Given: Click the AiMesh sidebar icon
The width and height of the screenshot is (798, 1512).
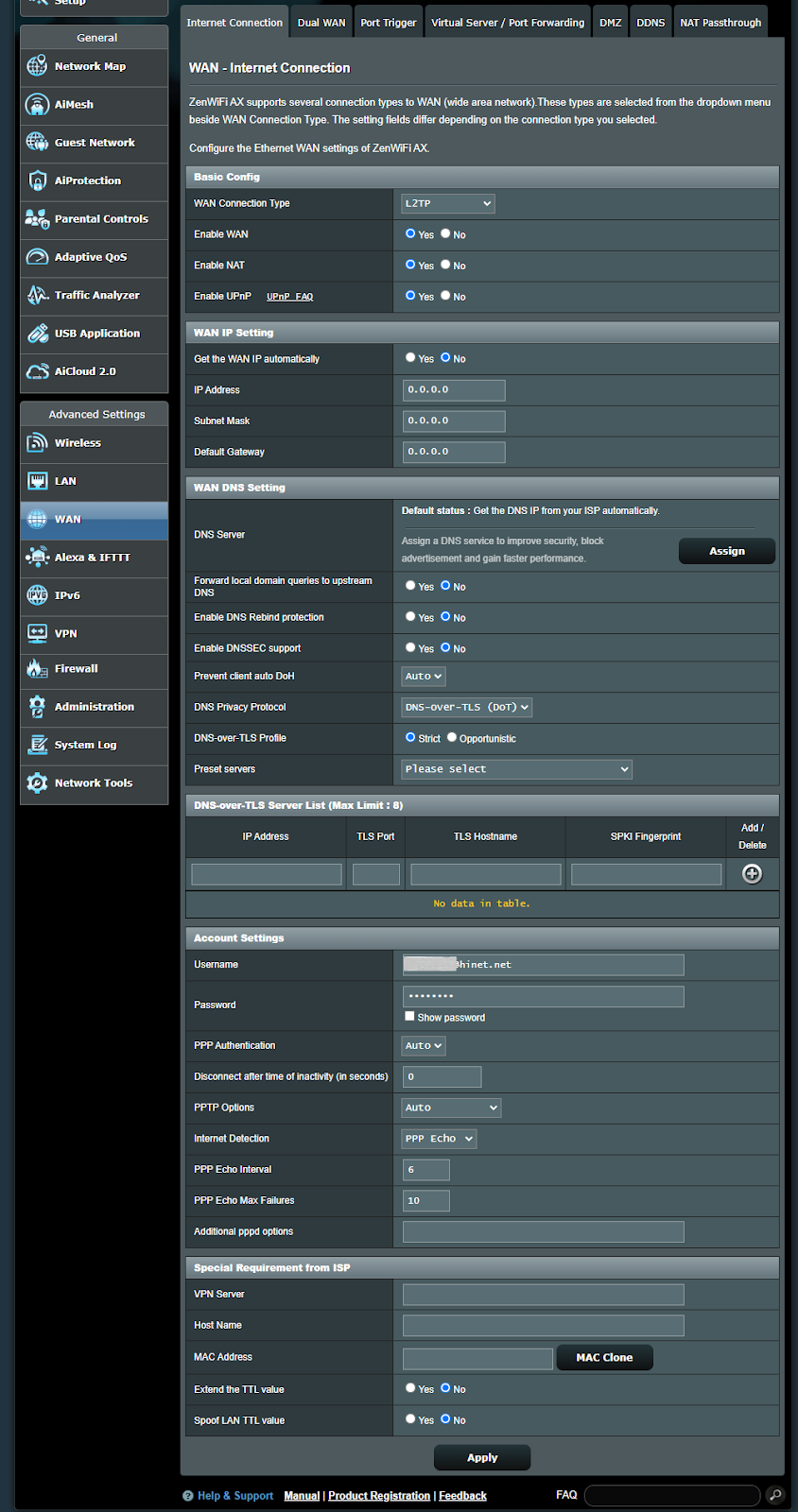Looking at the screenshot, I should click(x=37, y=105).
